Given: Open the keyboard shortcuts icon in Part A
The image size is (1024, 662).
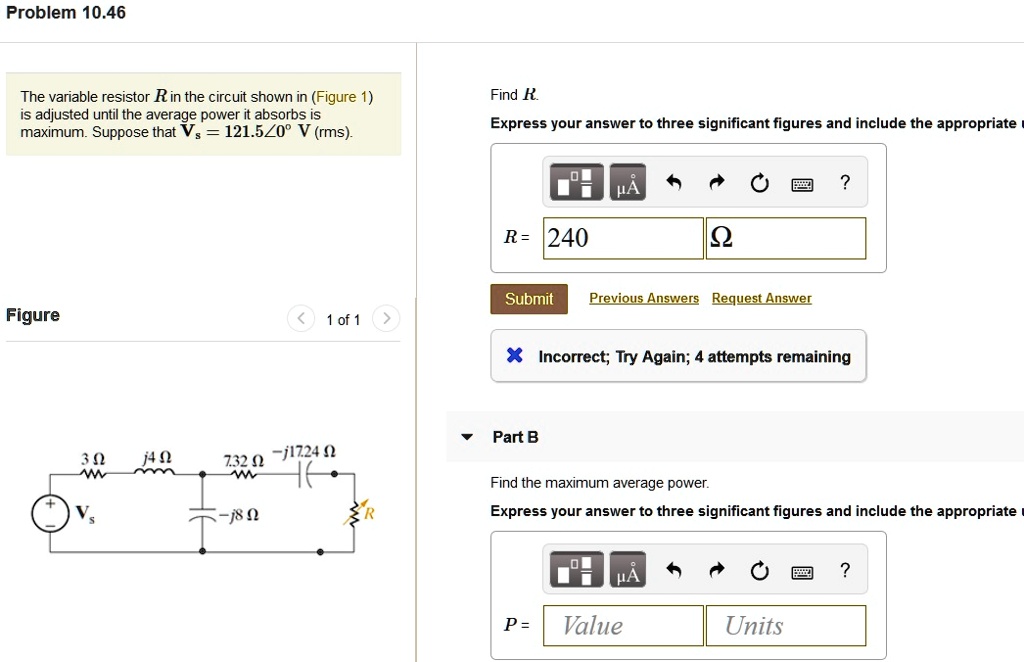Looking at the screenshot, I should (802, 182).
